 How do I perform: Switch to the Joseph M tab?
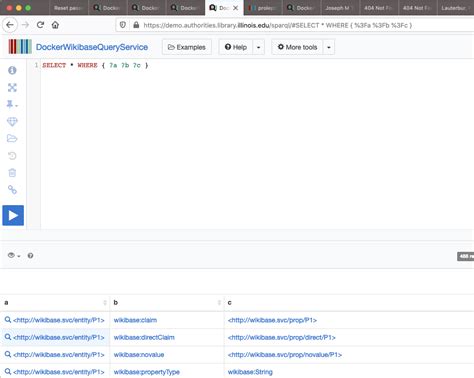[340, 8]
